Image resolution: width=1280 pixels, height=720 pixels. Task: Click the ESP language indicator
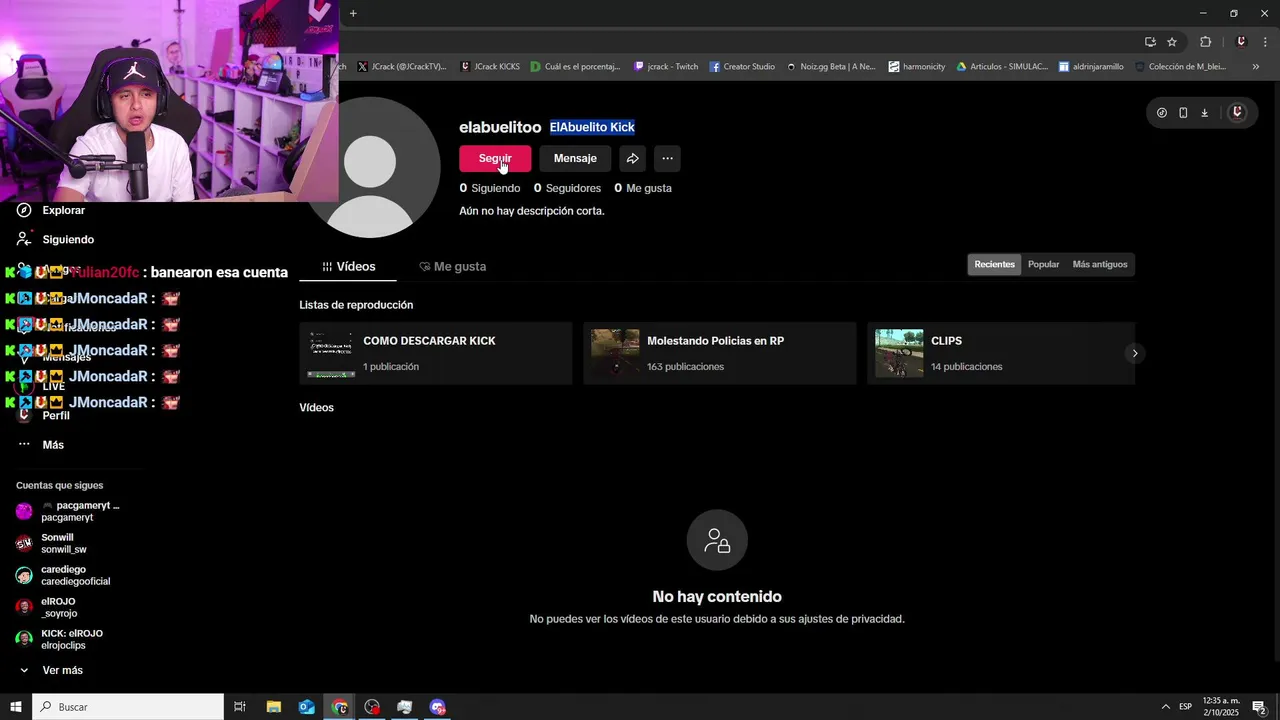point(1185,707)
